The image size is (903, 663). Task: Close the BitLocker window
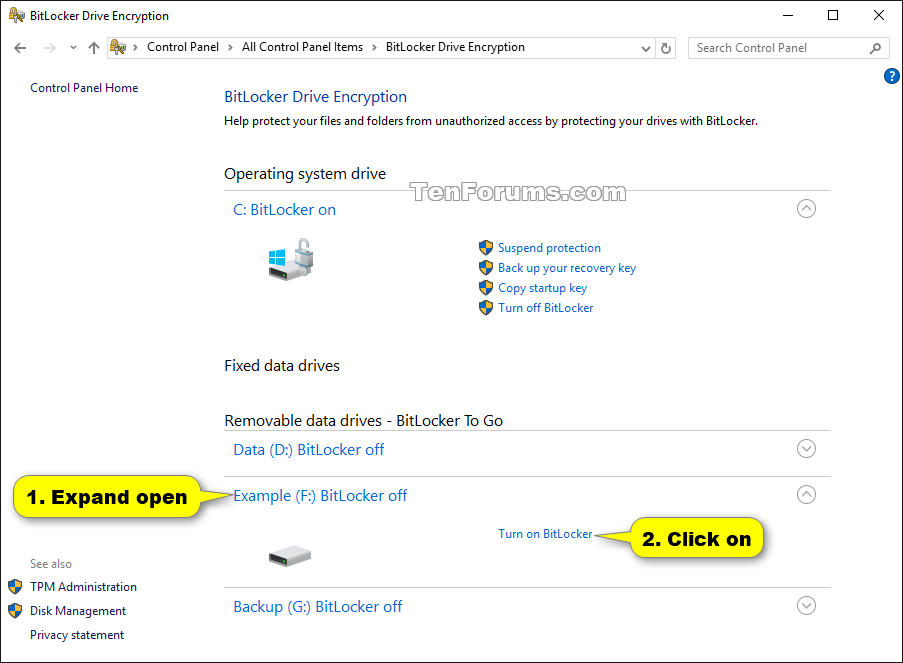(879, 16)
